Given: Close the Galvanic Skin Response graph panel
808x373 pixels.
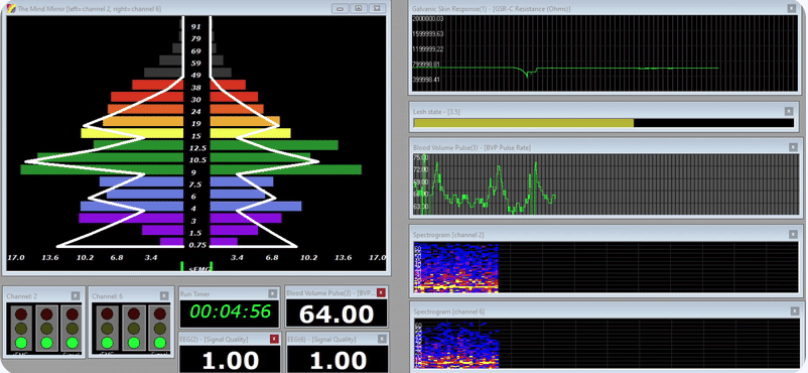Looking at the screenshot, I should [x=792, y=8].
